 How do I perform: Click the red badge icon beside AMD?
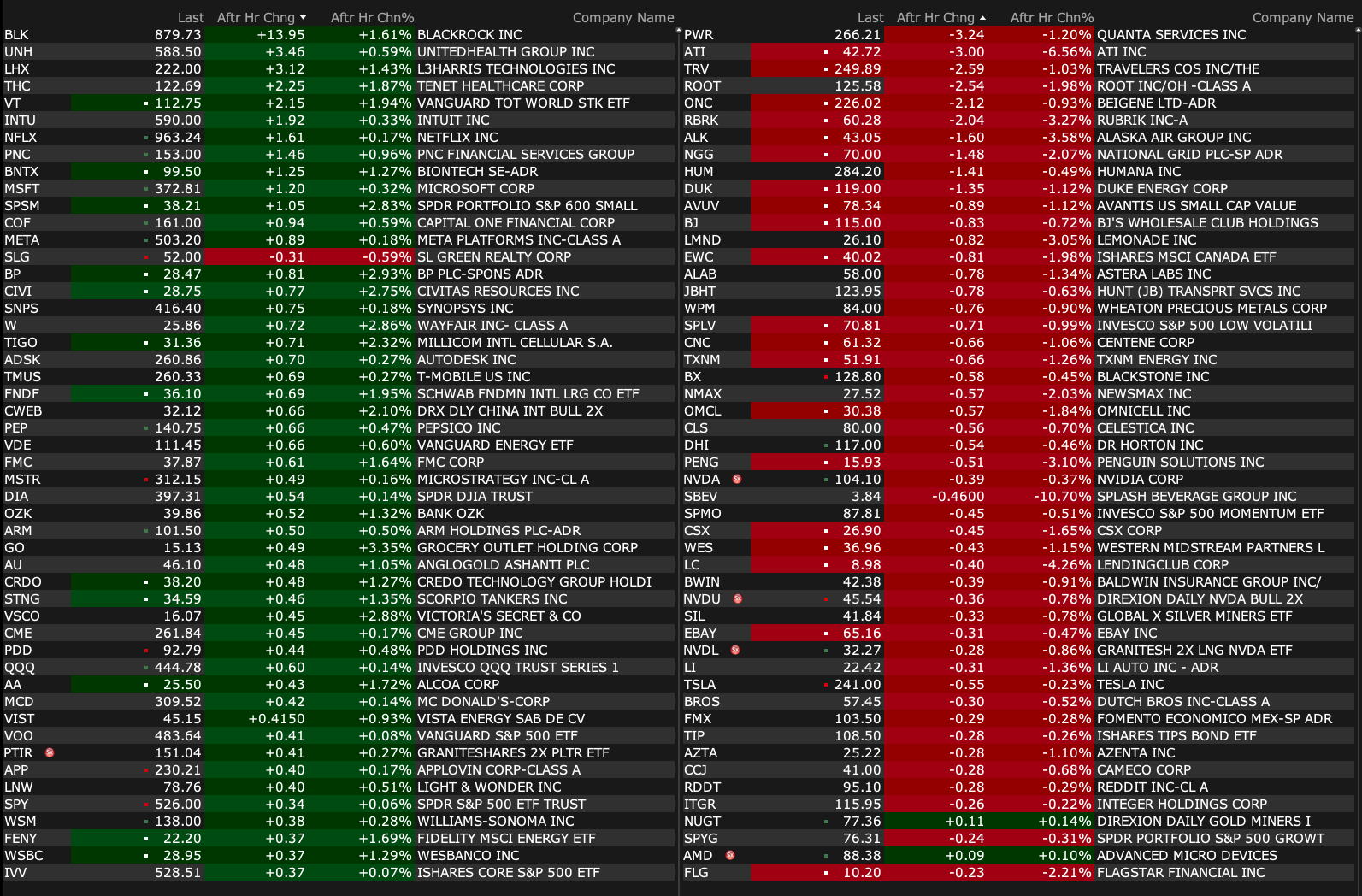729,855
